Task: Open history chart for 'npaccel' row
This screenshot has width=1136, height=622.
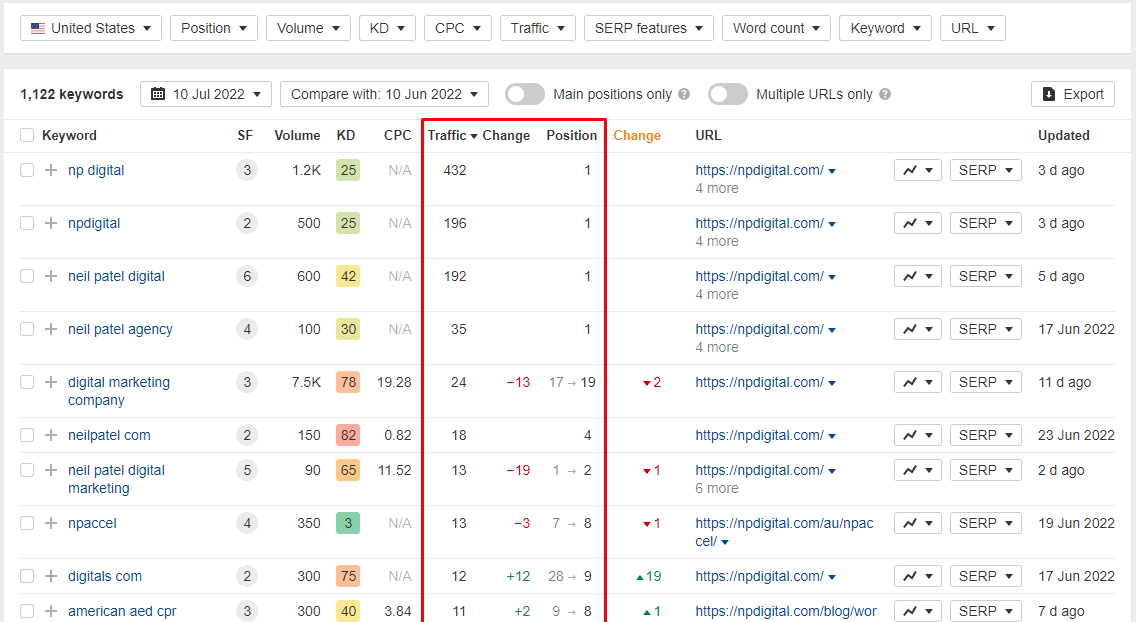Action: tap(918, 523)
